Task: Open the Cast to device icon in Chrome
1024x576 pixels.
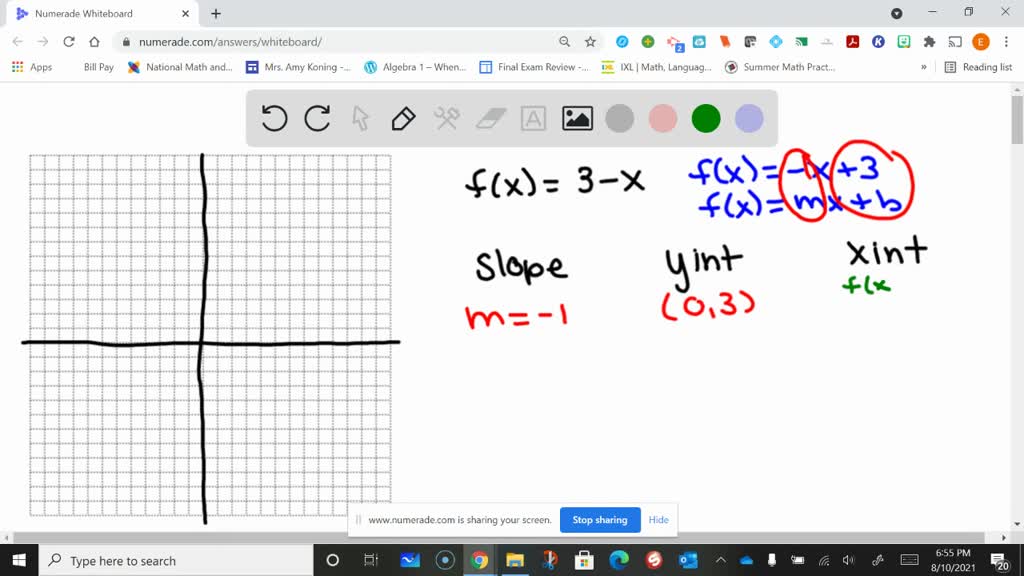Action: tap(954, 43)
